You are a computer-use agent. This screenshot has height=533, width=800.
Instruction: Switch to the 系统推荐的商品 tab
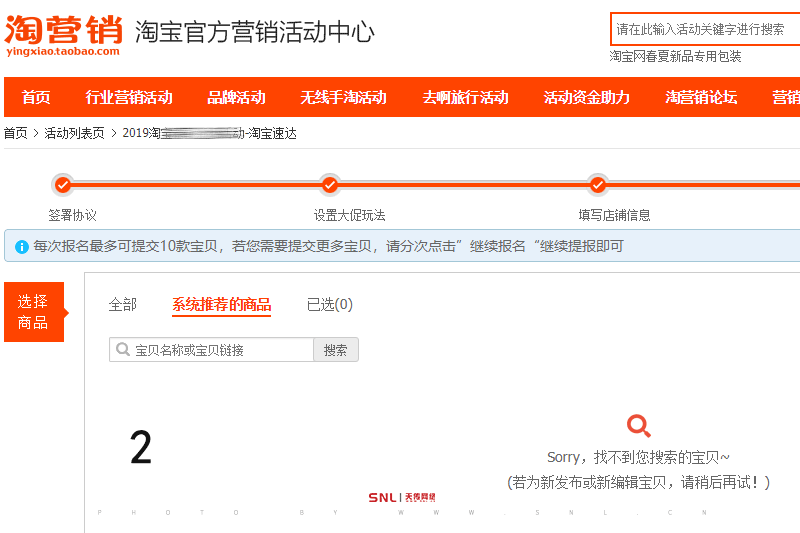221,304
